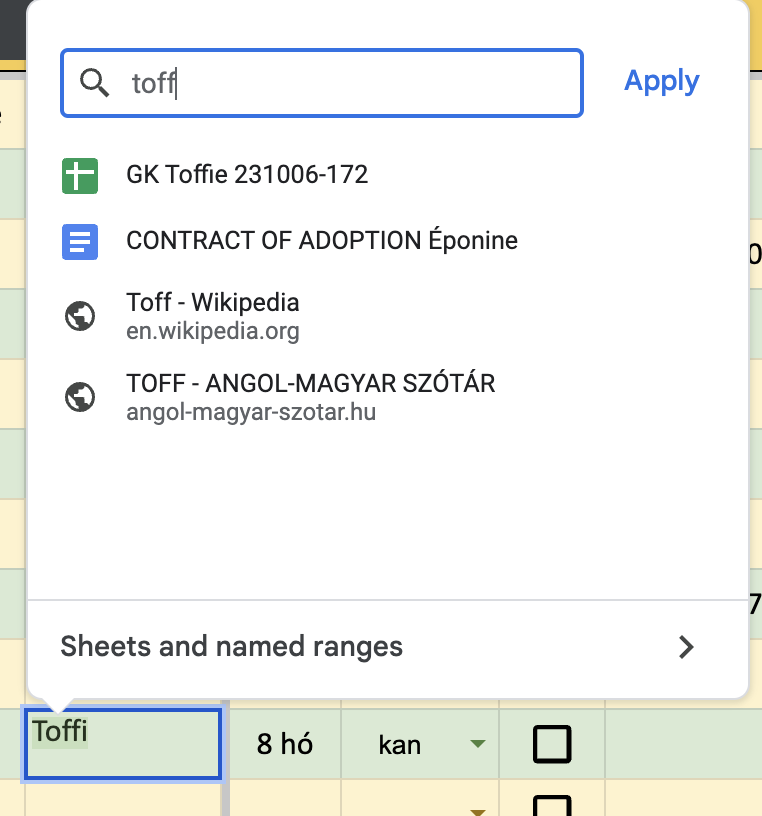Image resolution: width=762 pixels, height=816 pixels.
Task: Tick the checkbox in the Toffi row
Action: pos(552,744)
